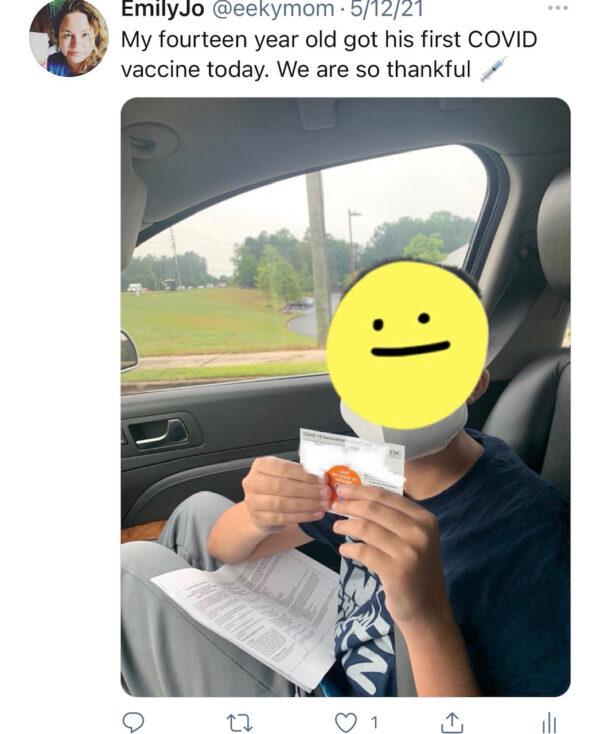Click the syringe emoji in the tweet
The image size is (600, 734).
494,69
